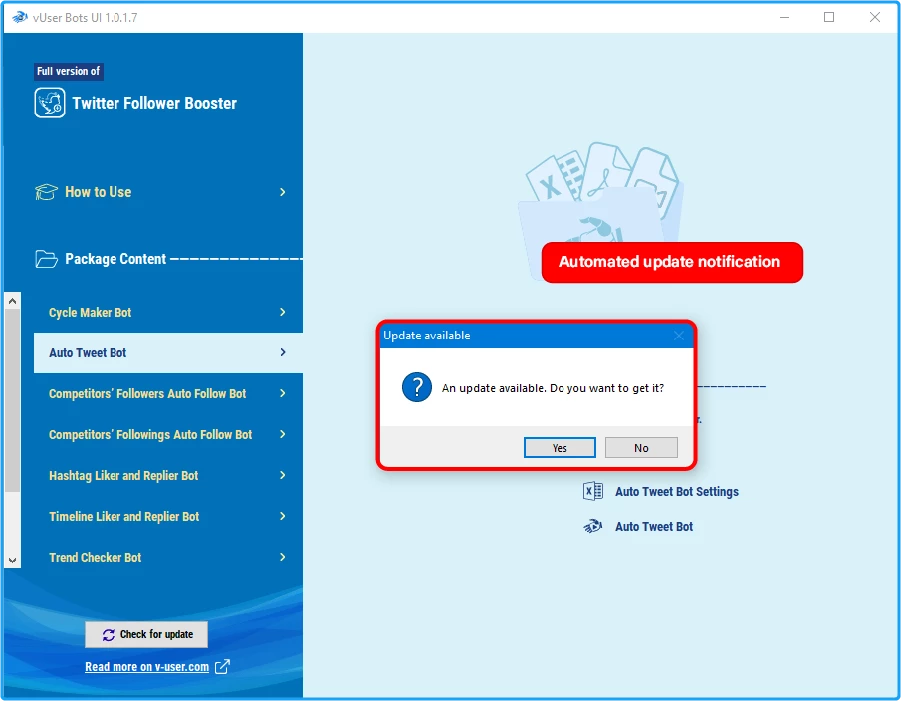Click the Check for update button

click(x=147, y=634)
